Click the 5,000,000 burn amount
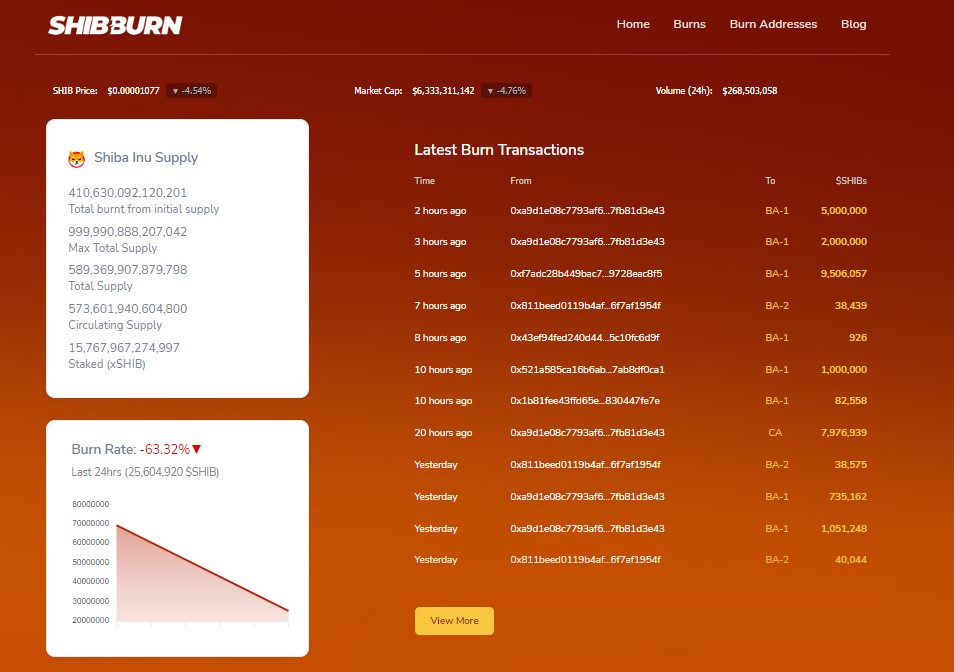The image size is (954, 672). (844, 210)
